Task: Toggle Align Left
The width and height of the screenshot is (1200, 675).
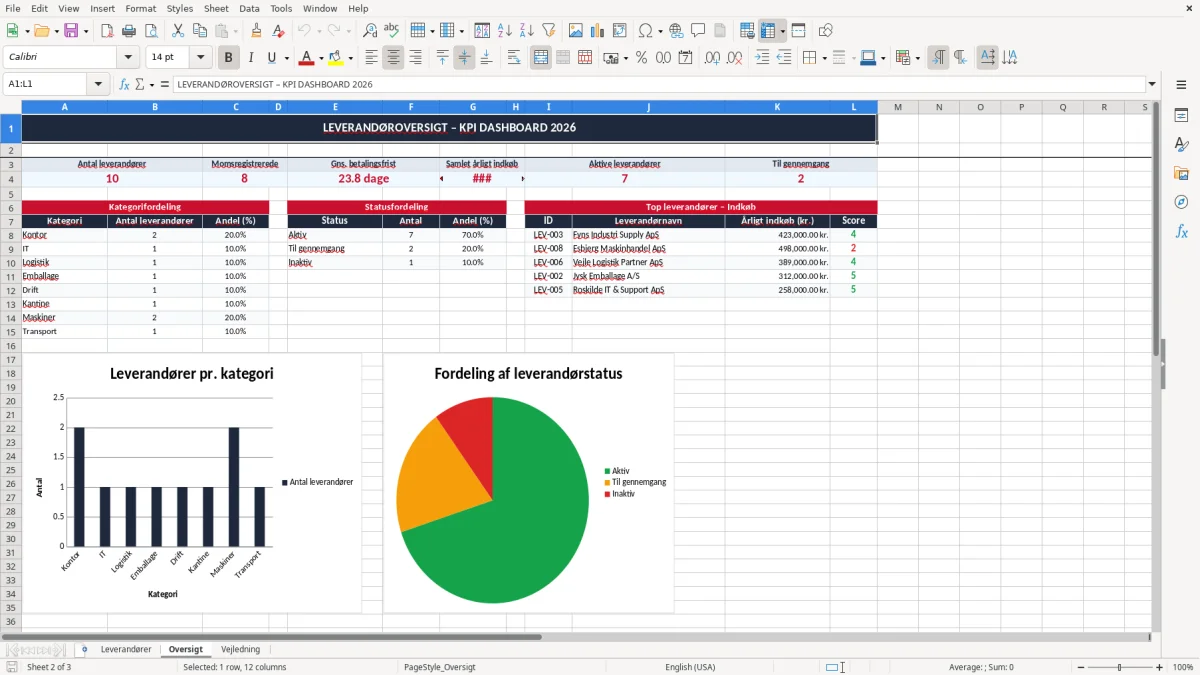Action: [371, 58]
